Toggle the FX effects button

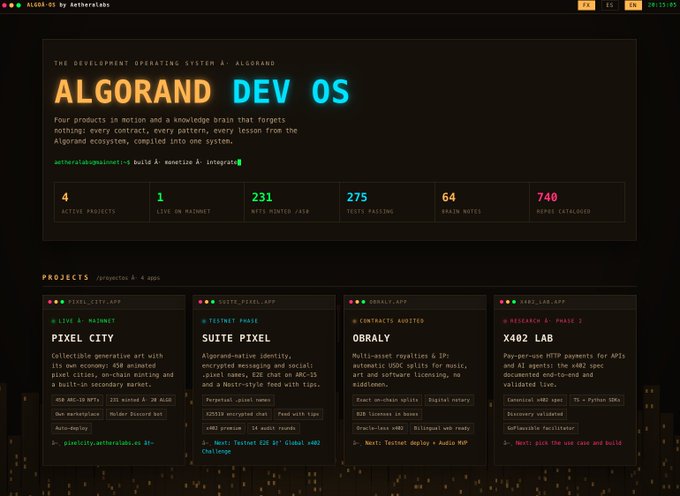click(586, 5)
